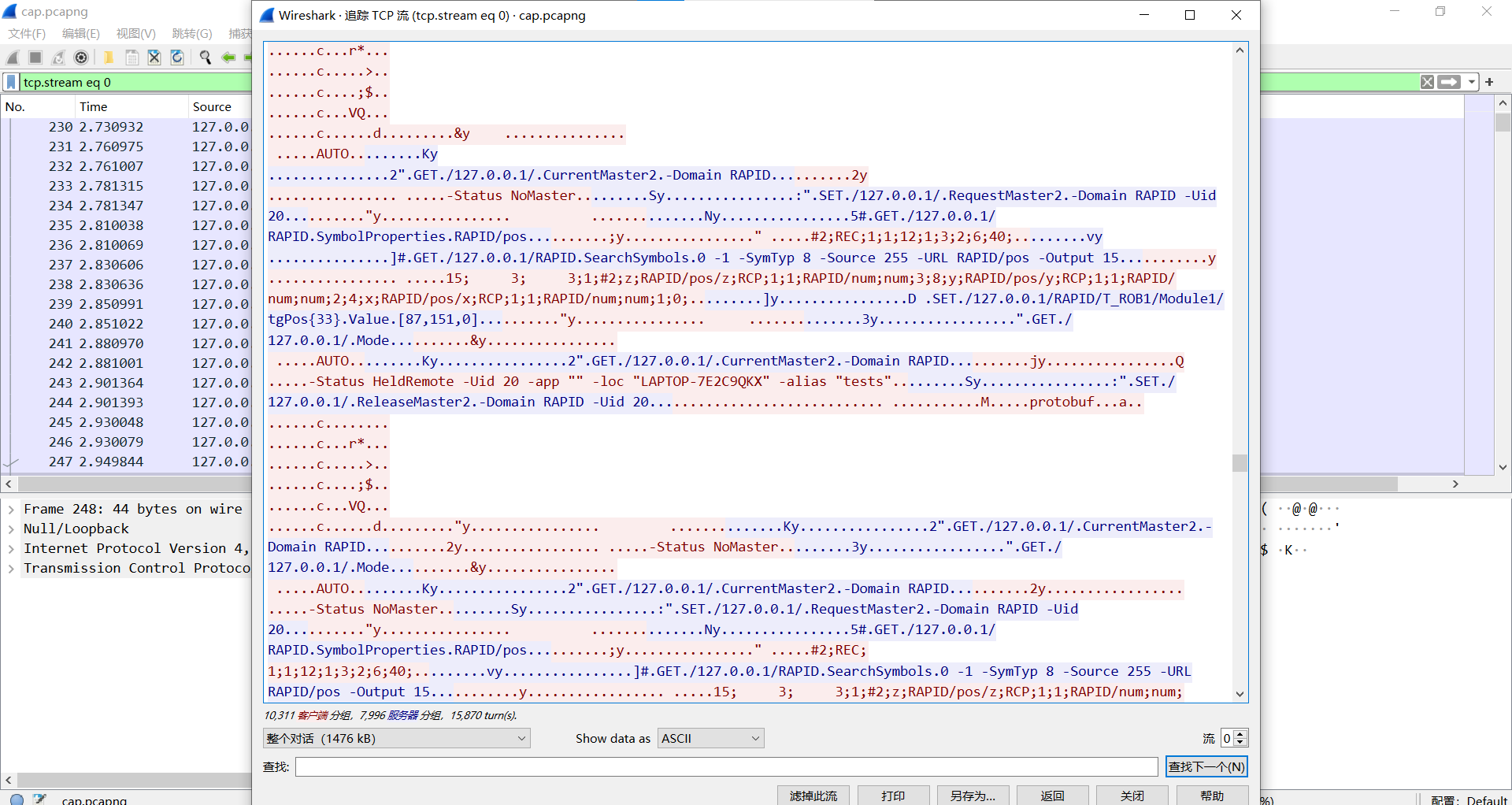
Task: Click stream content scroll up arrow
Action: click(x=1240, y=50)
